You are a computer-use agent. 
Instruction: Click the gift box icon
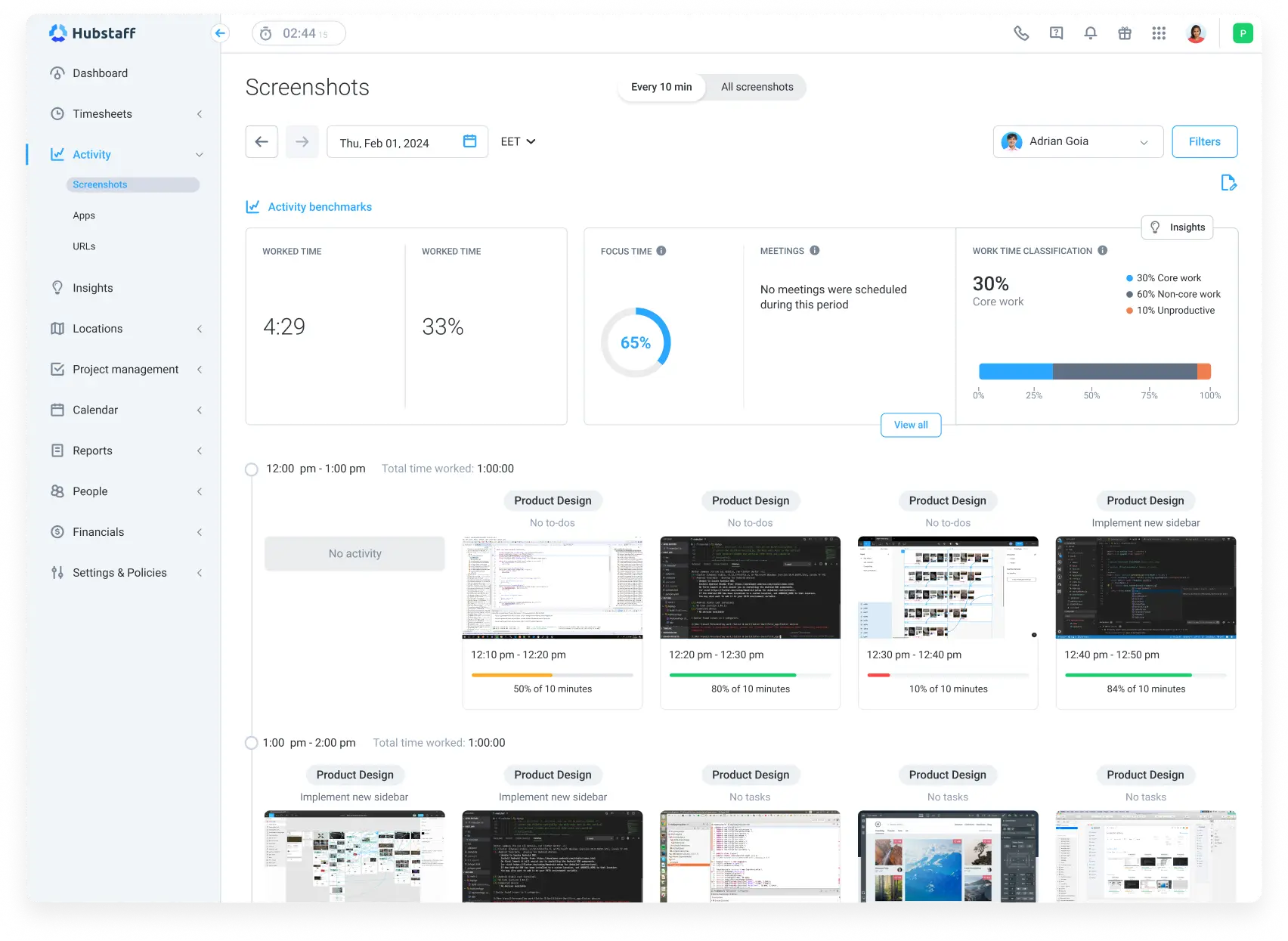click(1125, 33)
